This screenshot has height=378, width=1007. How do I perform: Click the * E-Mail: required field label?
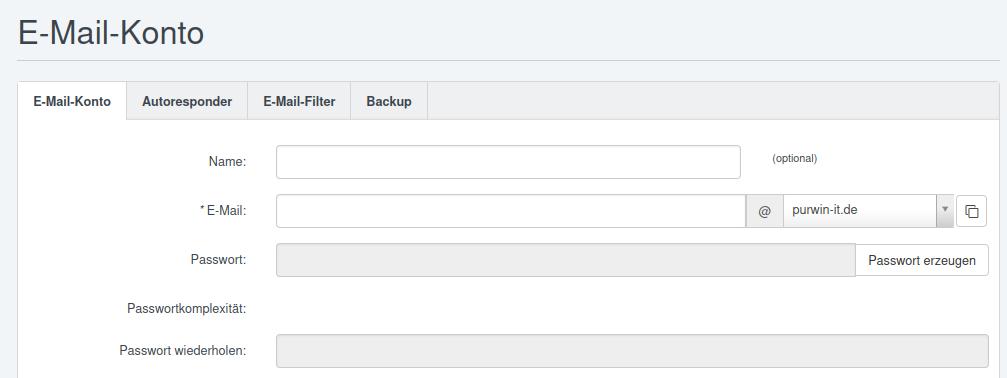coord(223,210)
